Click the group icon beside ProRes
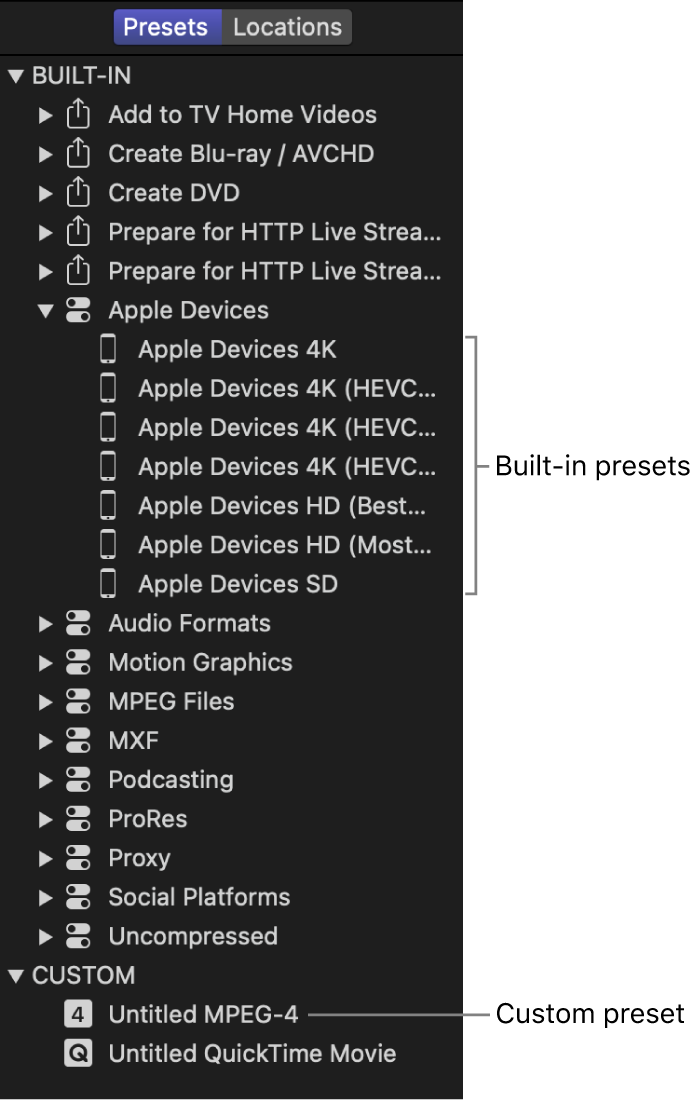Viewport: 700px width, 1102px height. [79, 818]
